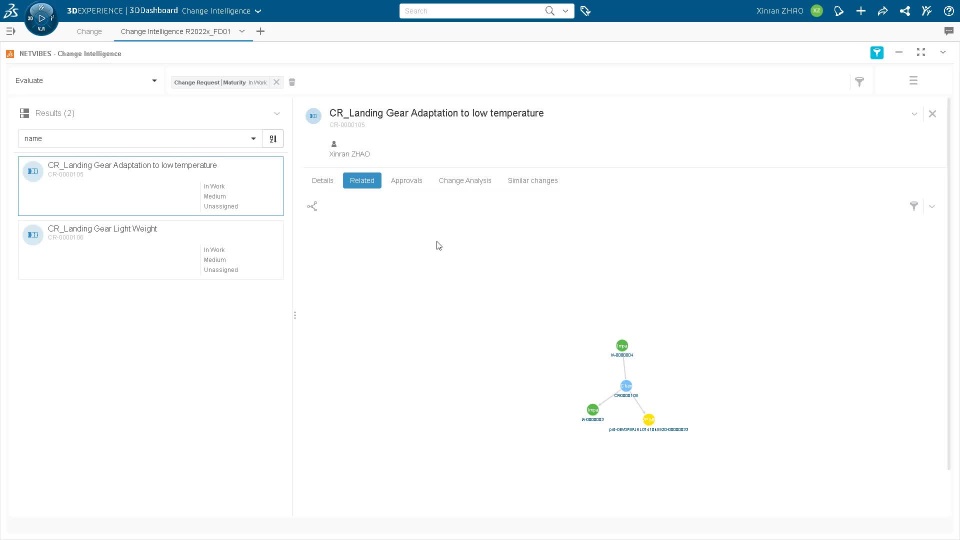Screen dimensions: 960x540
Task: Click the Related graph filter funnel icon
Action: [914, 206]
